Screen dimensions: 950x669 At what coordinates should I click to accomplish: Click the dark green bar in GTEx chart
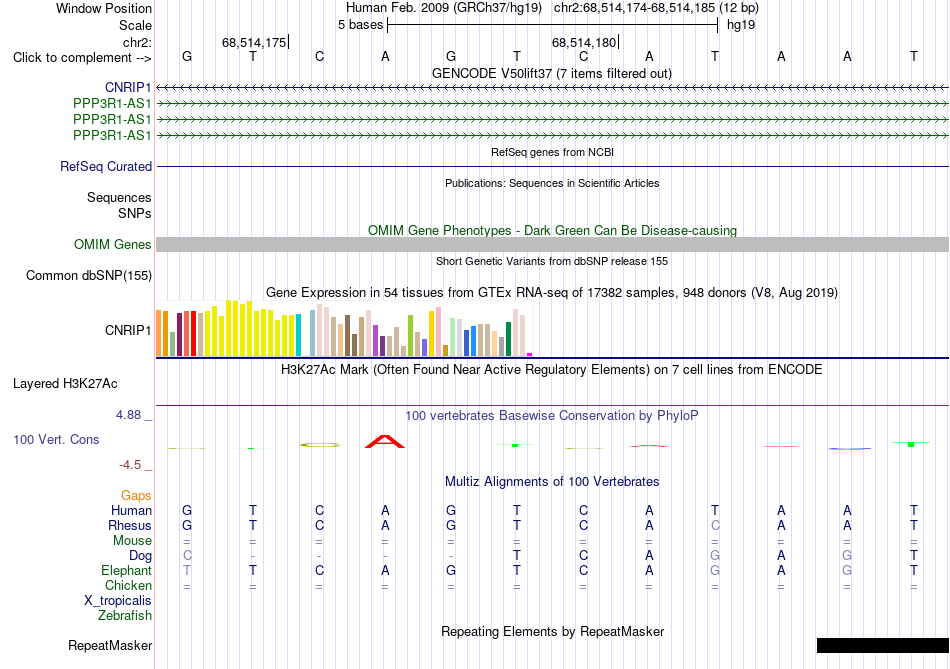[508, 339]
